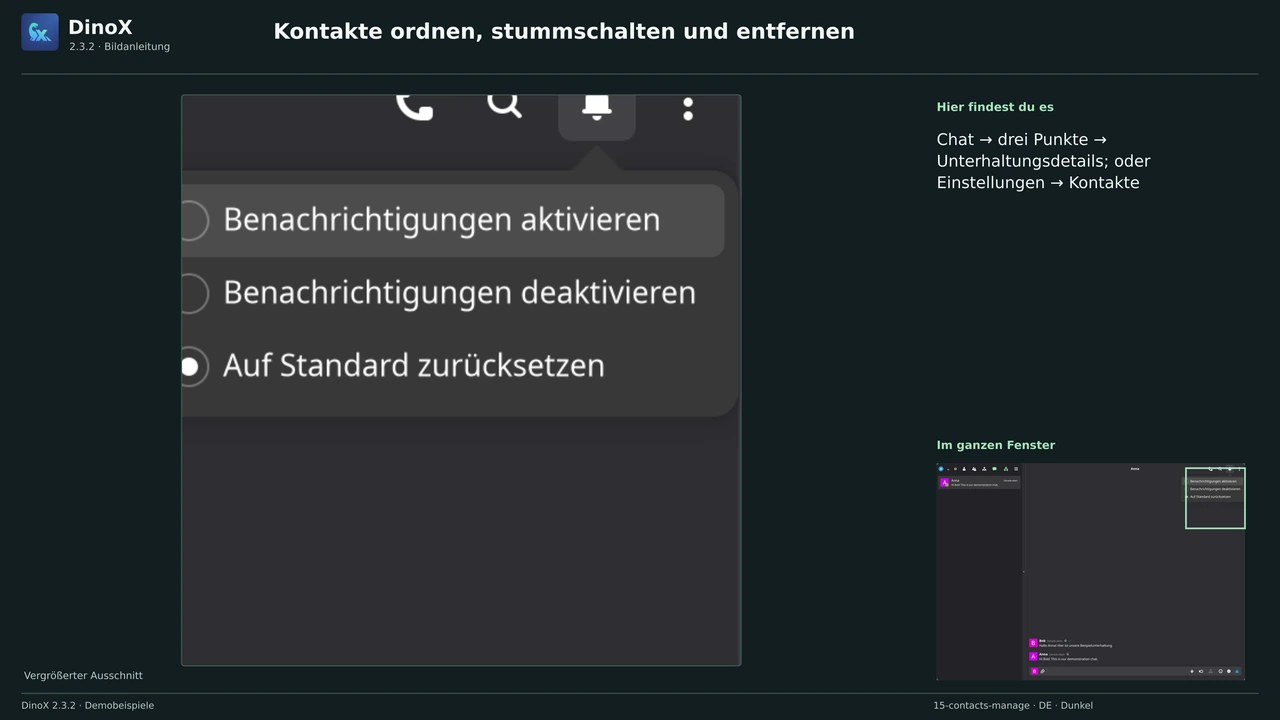
Task: Select "Benachrichtigungen aktivieren" option
Action: click(452, 220)
